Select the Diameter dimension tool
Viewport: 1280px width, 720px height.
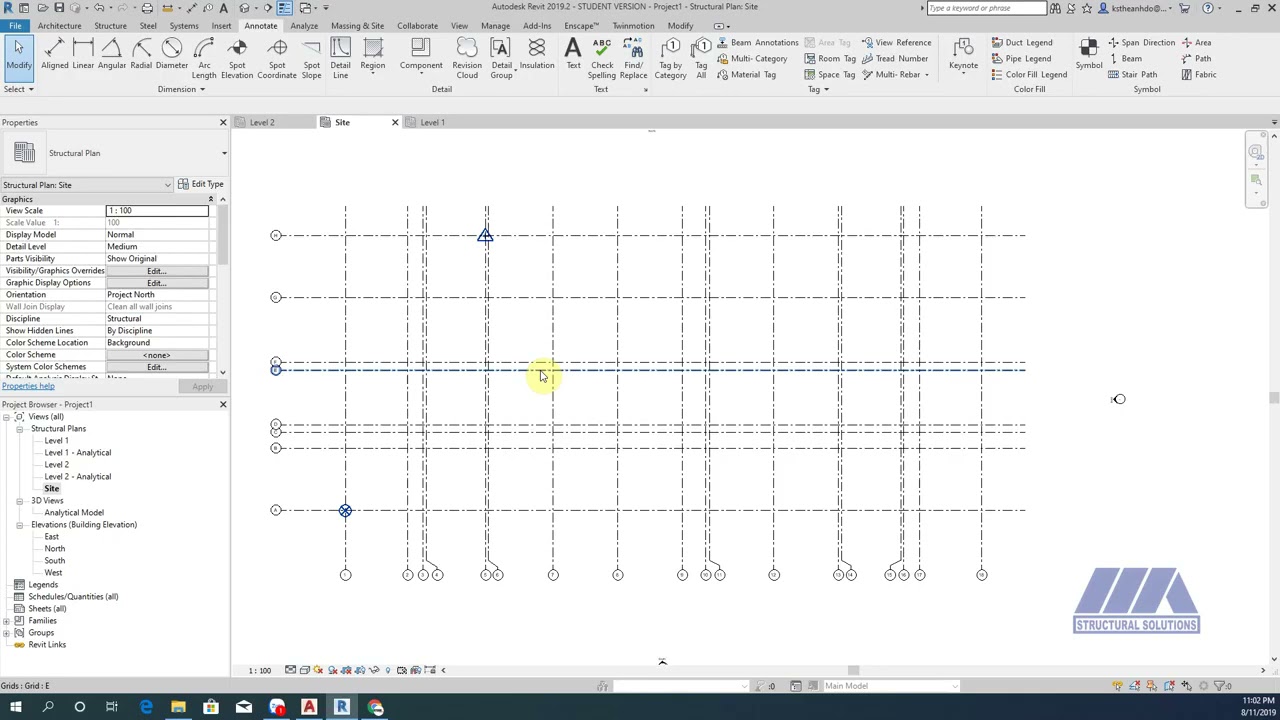pyautogui.click(x=172, y=55)
